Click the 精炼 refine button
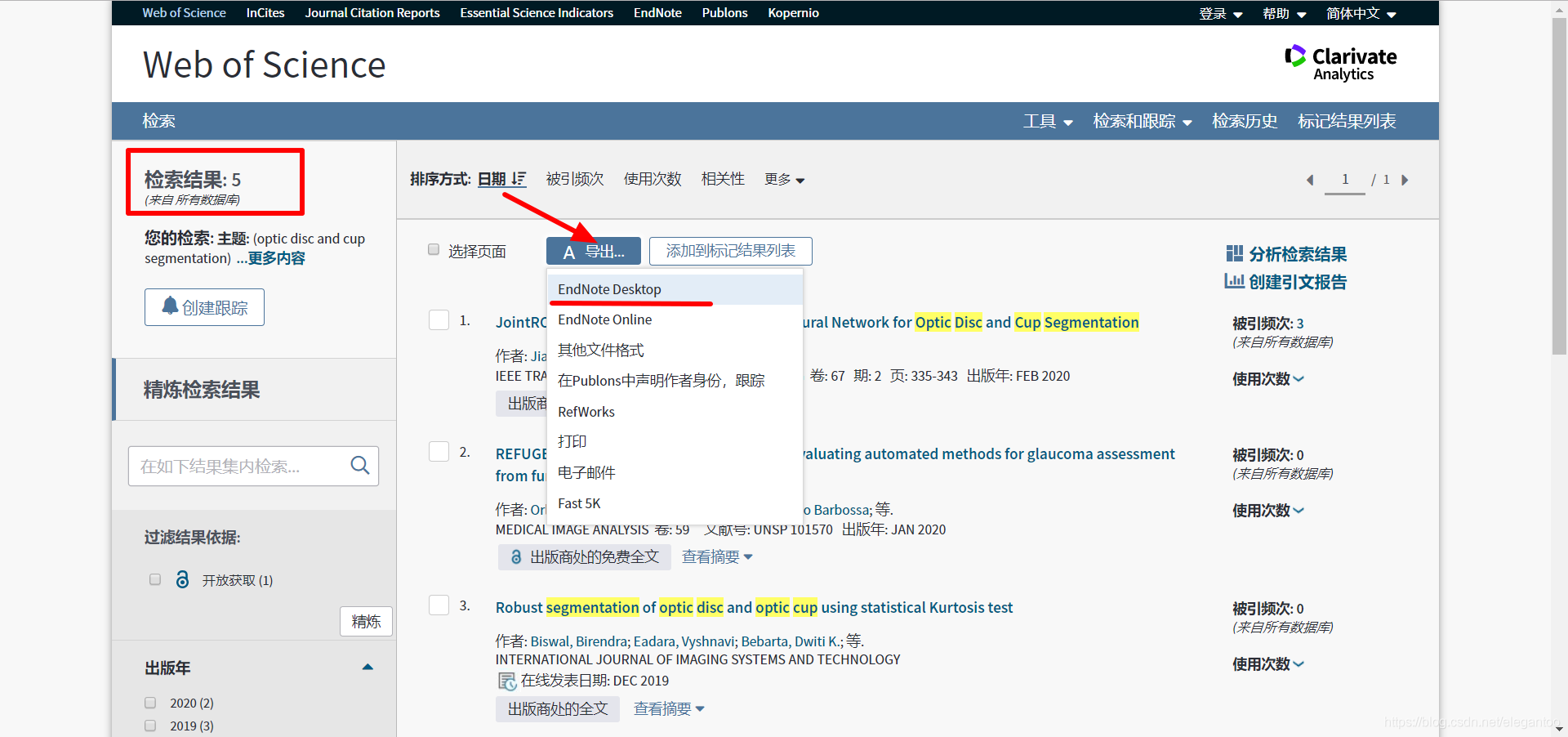 366,621
